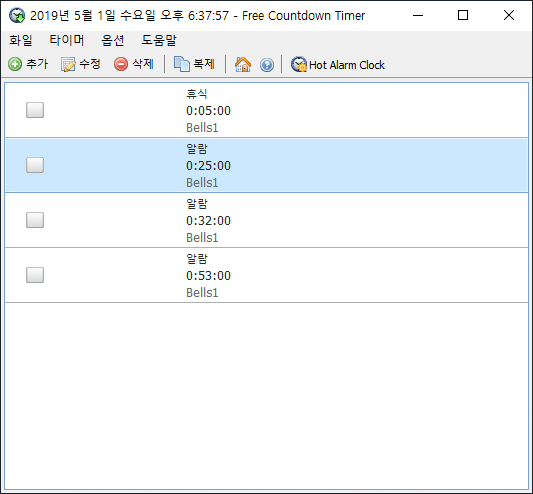Minimize the Free Countdown Timer window
Image resolution: width=533 pixels, height=494 pixels.
(418, 15)
